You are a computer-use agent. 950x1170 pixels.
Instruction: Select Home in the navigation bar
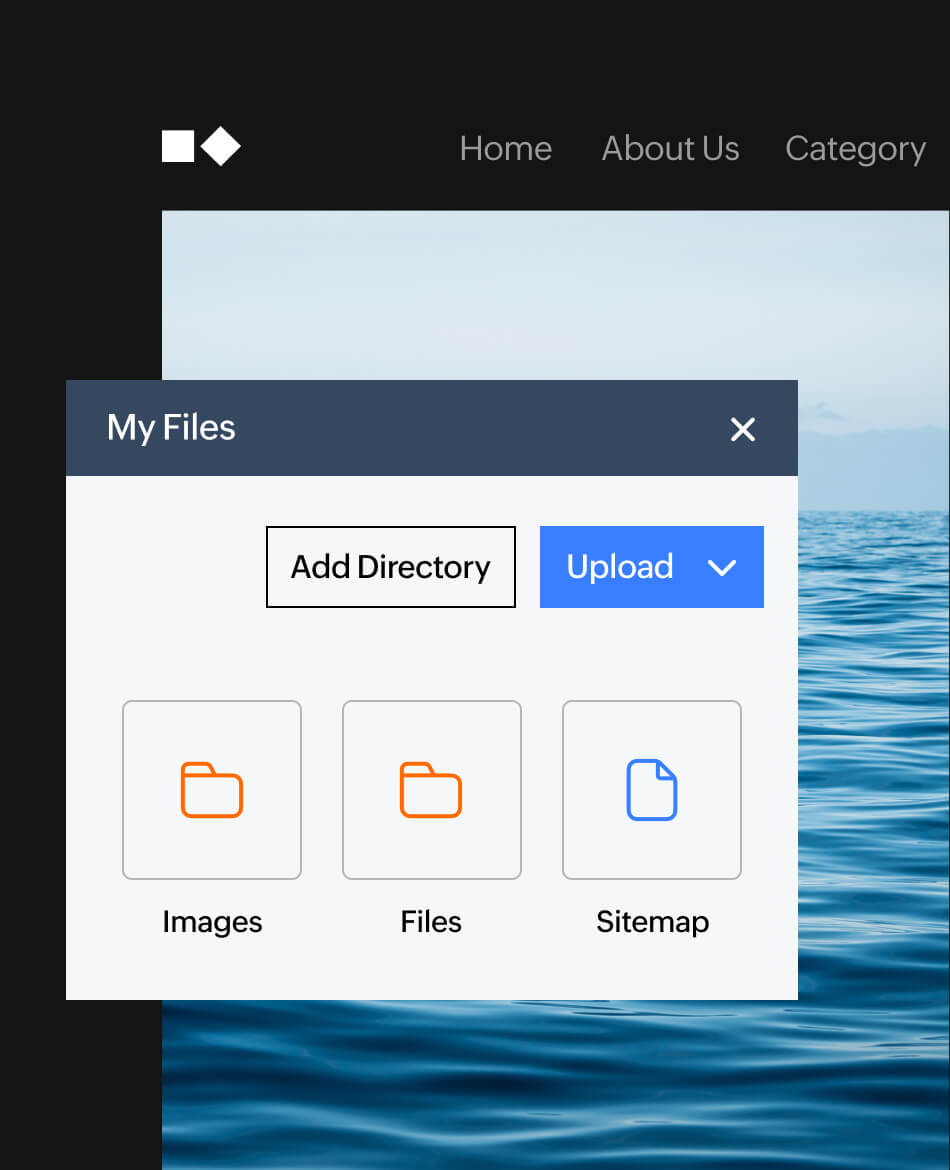505,148
